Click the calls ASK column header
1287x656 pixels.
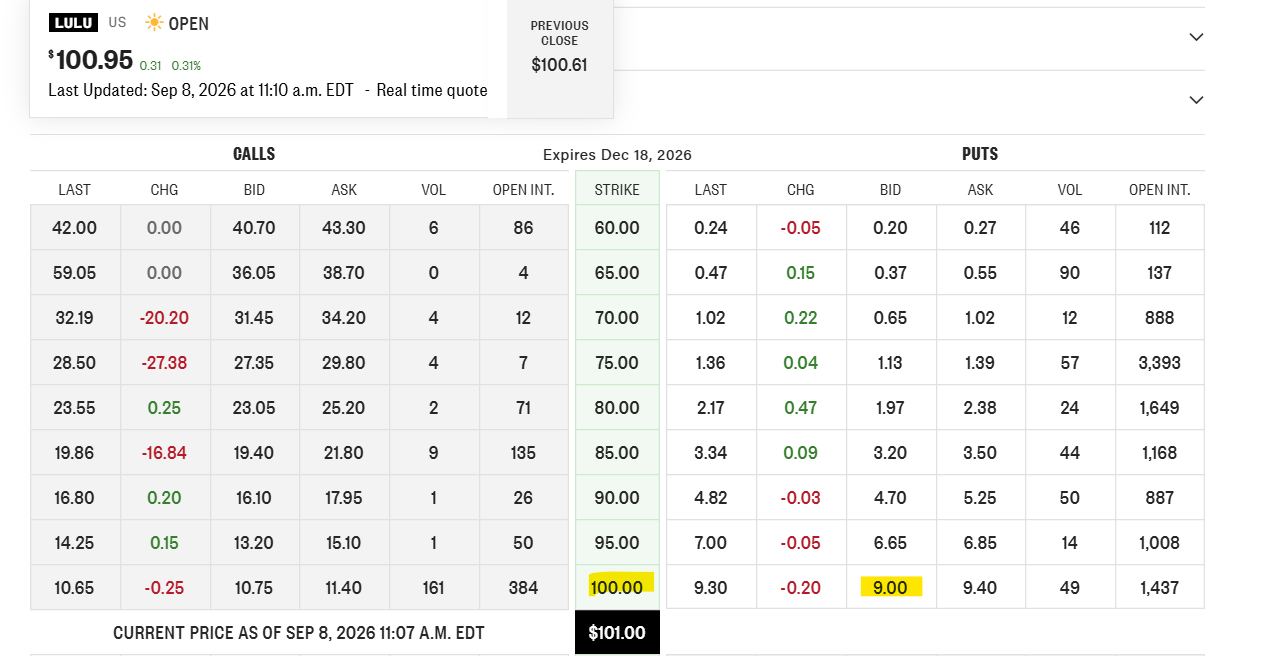tap(343, 190)
